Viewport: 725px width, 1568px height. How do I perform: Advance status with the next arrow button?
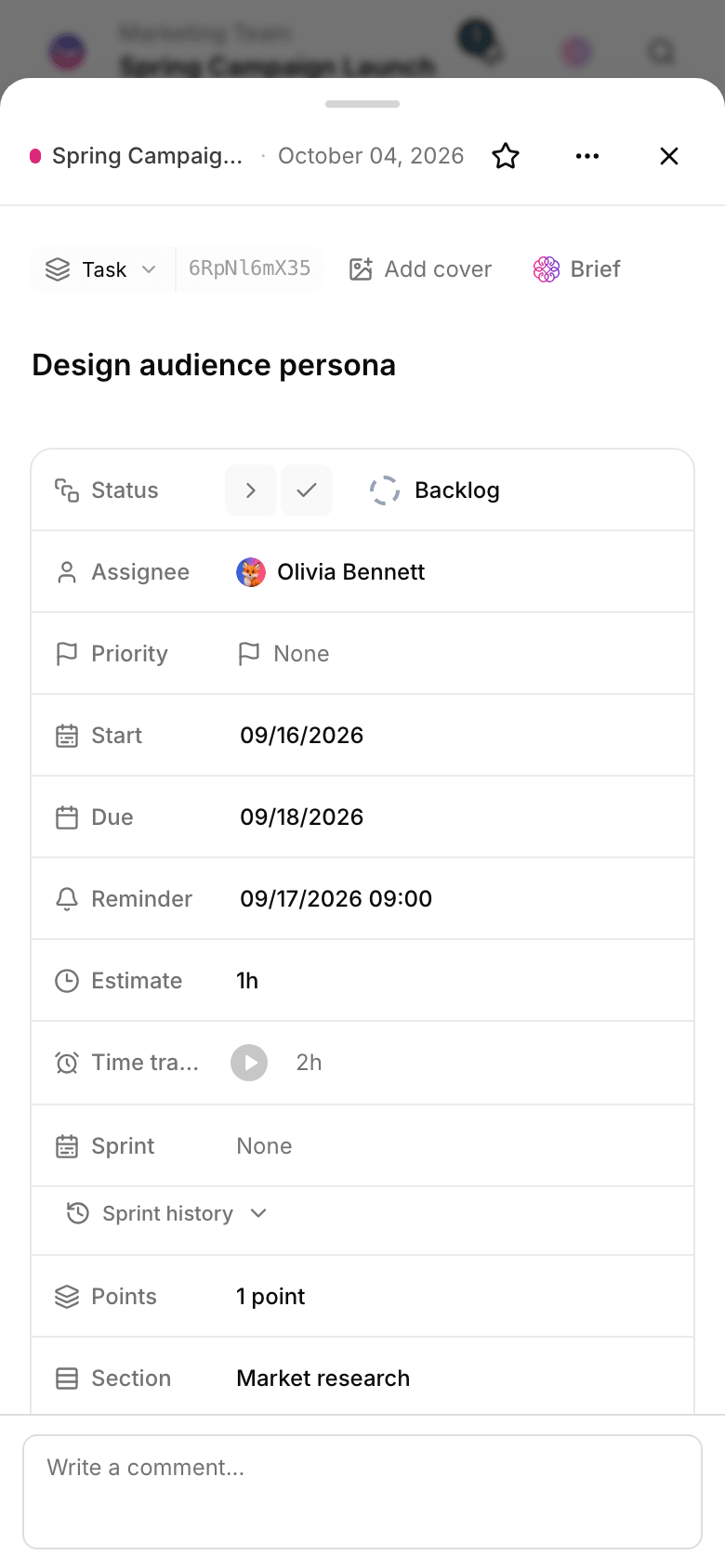click(x=251, y=490)
